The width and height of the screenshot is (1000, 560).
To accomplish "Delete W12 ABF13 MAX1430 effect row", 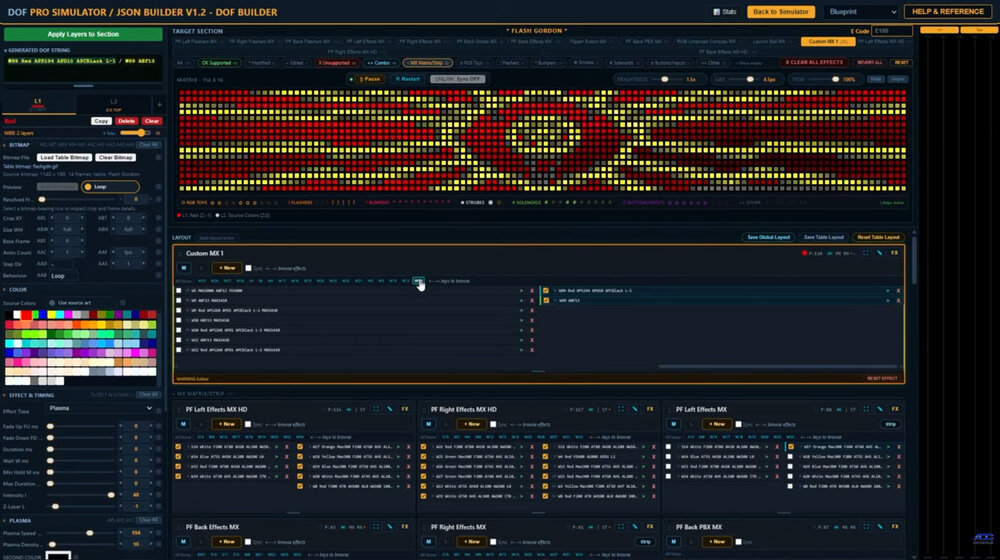I will pyautogui.click(x=532, y=340).
